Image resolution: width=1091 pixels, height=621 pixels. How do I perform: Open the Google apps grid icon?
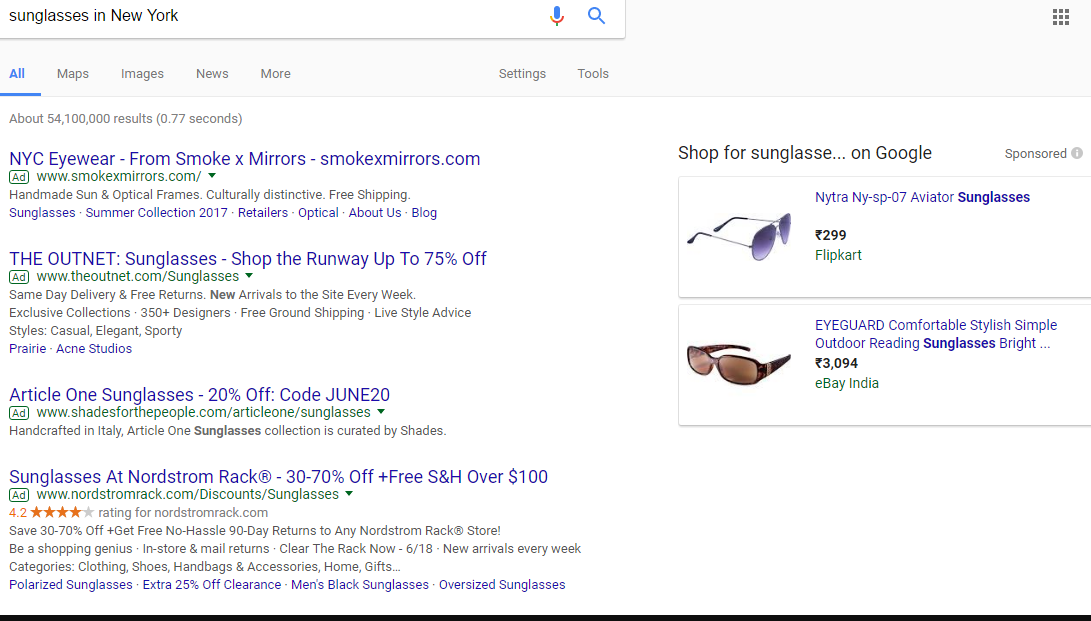1061,17
